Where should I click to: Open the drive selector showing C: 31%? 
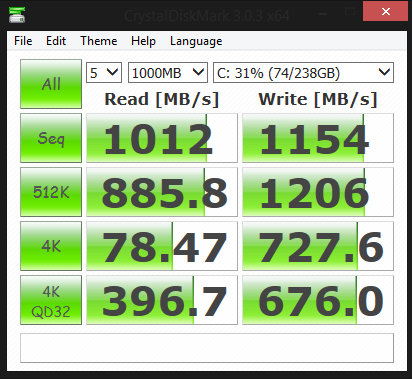click(303, 72)
